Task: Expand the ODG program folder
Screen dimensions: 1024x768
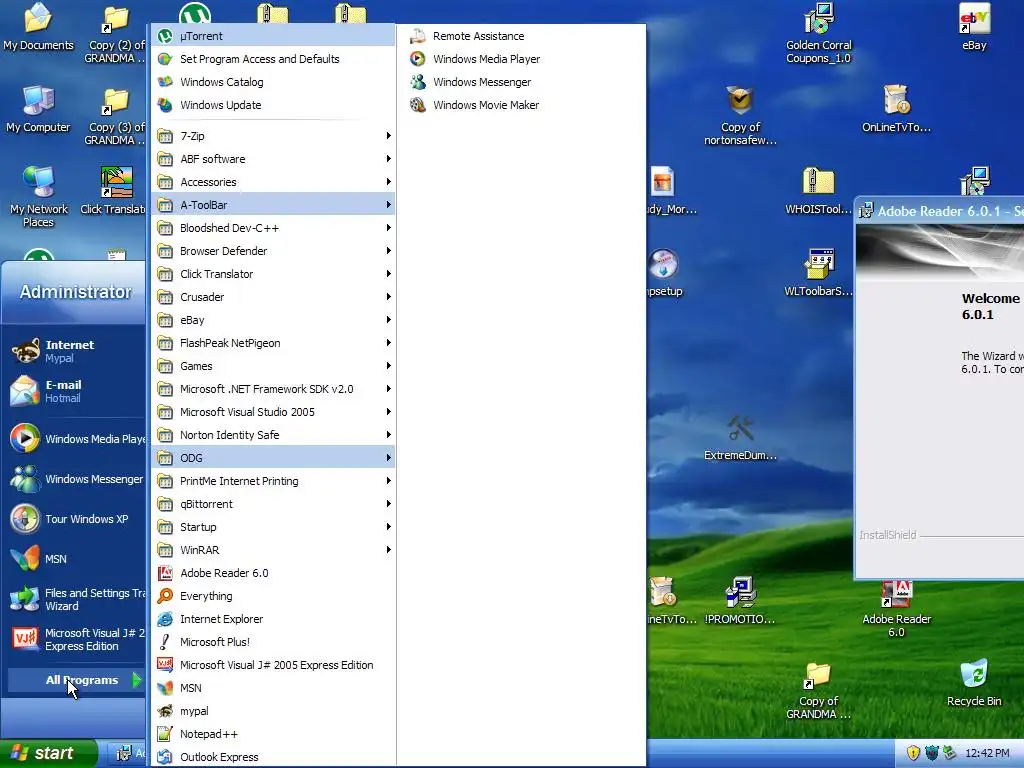Action: coord(273,458)
